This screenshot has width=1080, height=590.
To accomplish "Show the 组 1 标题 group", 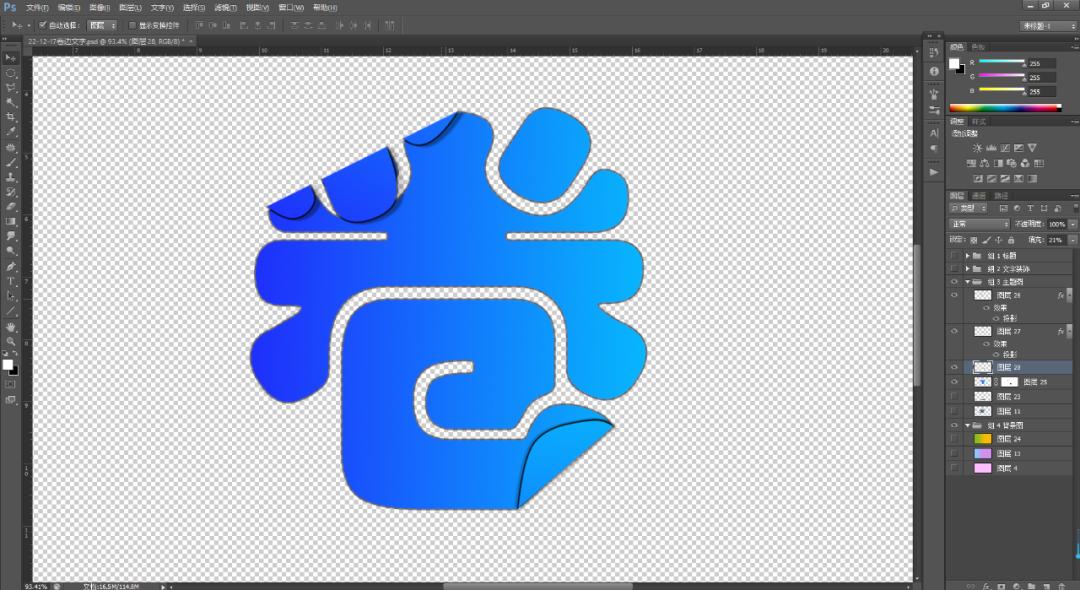I will tap(954, 255).
